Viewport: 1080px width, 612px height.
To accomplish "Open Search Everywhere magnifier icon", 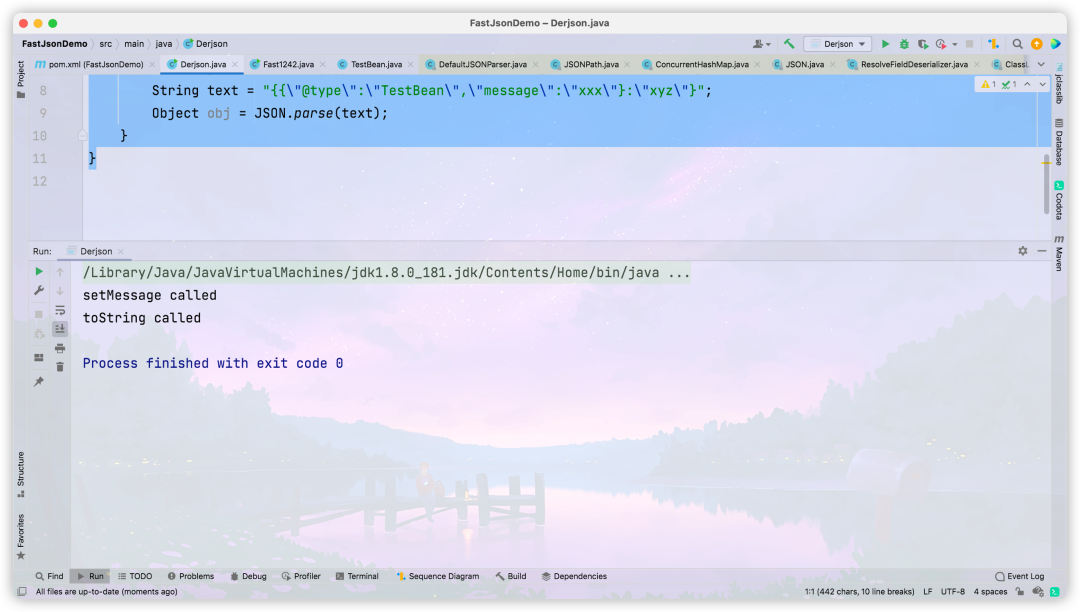I will (x=1017, y=44).
